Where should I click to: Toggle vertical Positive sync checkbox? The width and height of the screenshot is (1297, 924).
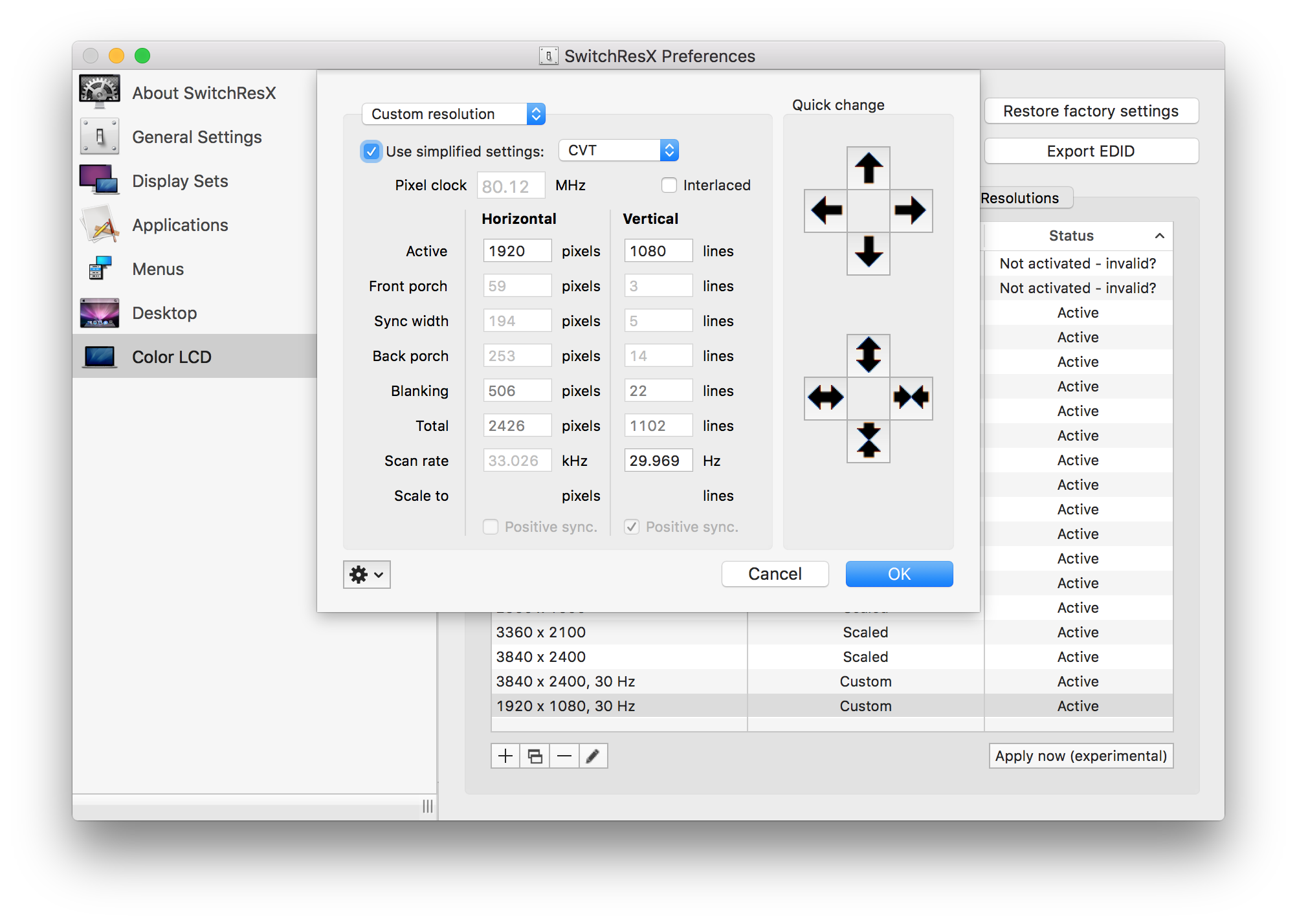click(x=632, y=527)
